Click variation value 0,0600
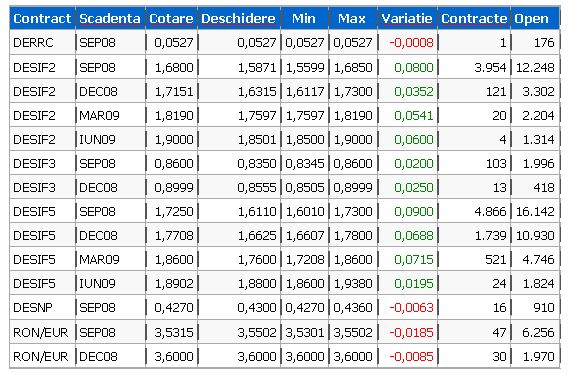The image size is (569, 373). coord(414,139)
